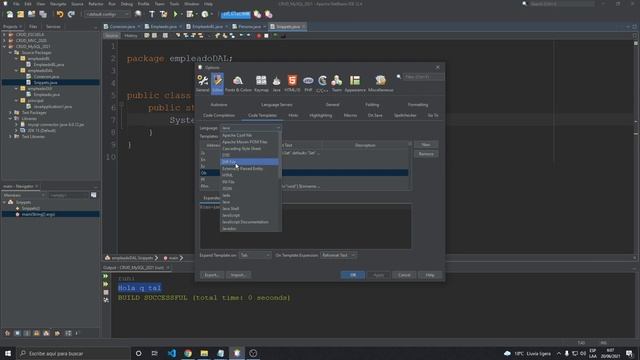Click the Help button in Options
The image size is (640, 360).
point(430,275)
